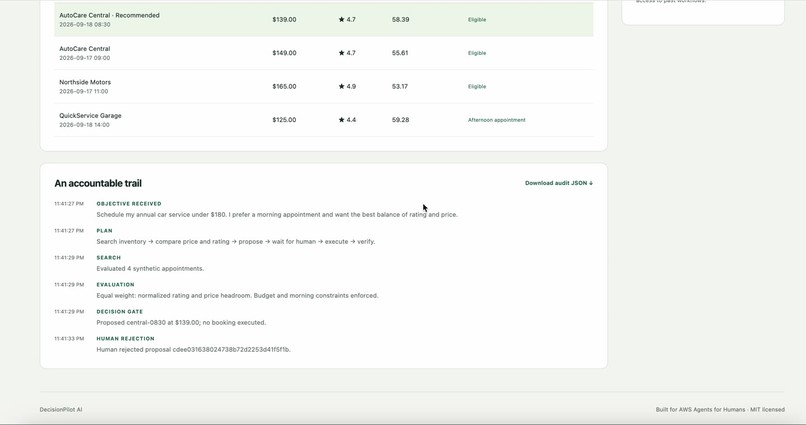Click the 11:41:33 PM timestamp

tap(69, 339)
